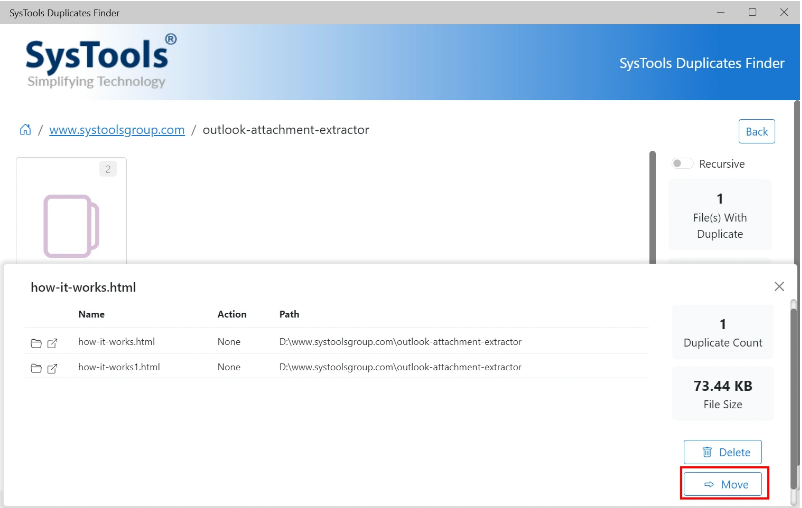This screenshot has height=508, width=802.
Task: Click the Duplicate Count card
Action: click(x=723, y=332)
